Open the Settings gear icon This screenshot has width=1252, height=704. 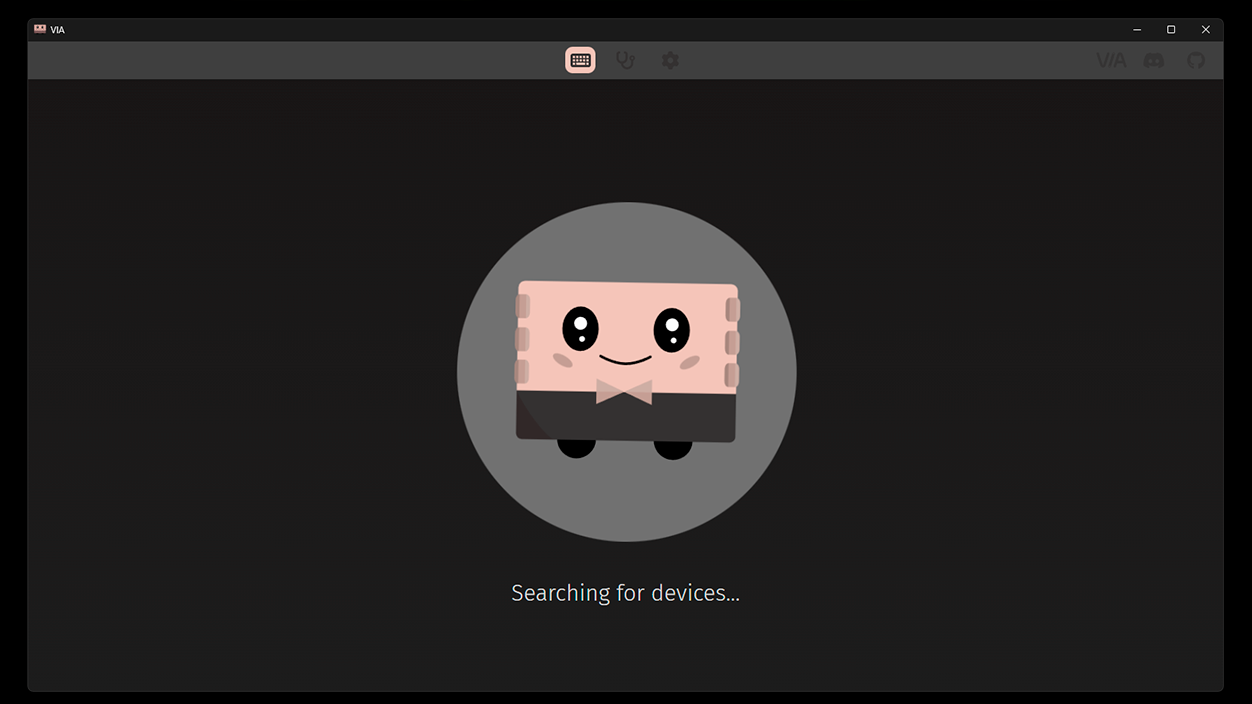[670, 60]
